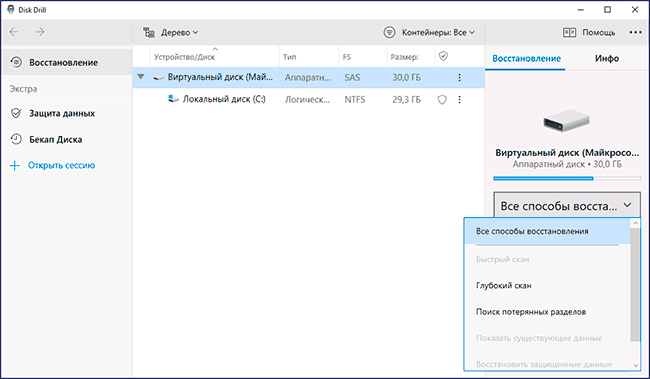This screenshot has width=650, height=379.
Task: Minimize the Disk Drill window
Action: coord(580,10)
